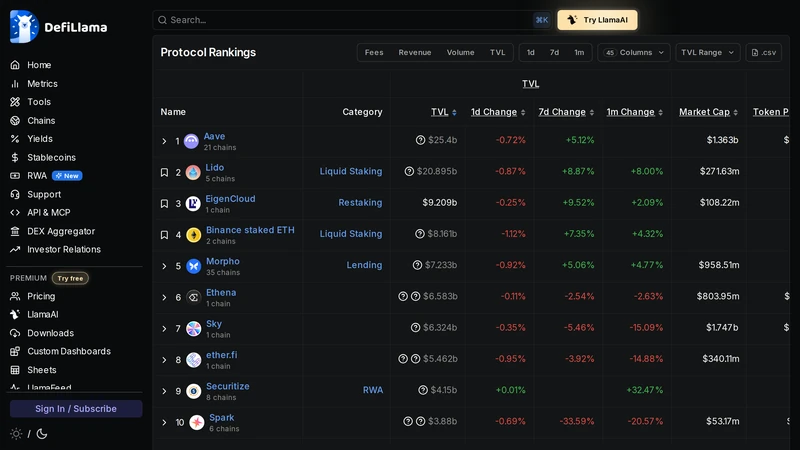
Task: Expand the Sky row
Action: (x=164, y=329)
